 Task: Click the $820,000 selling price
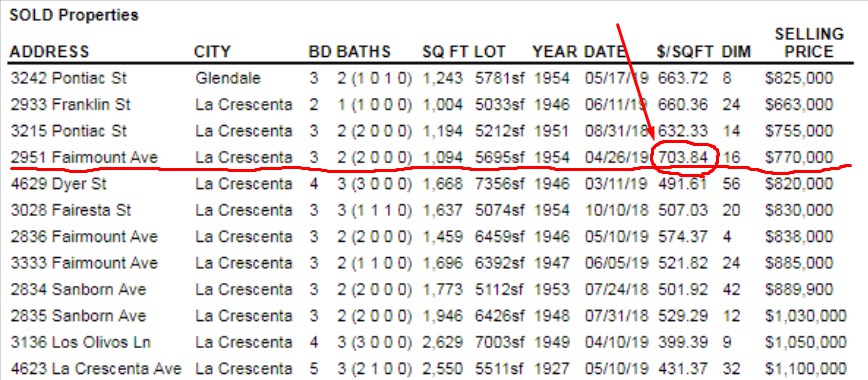(799, 184)
